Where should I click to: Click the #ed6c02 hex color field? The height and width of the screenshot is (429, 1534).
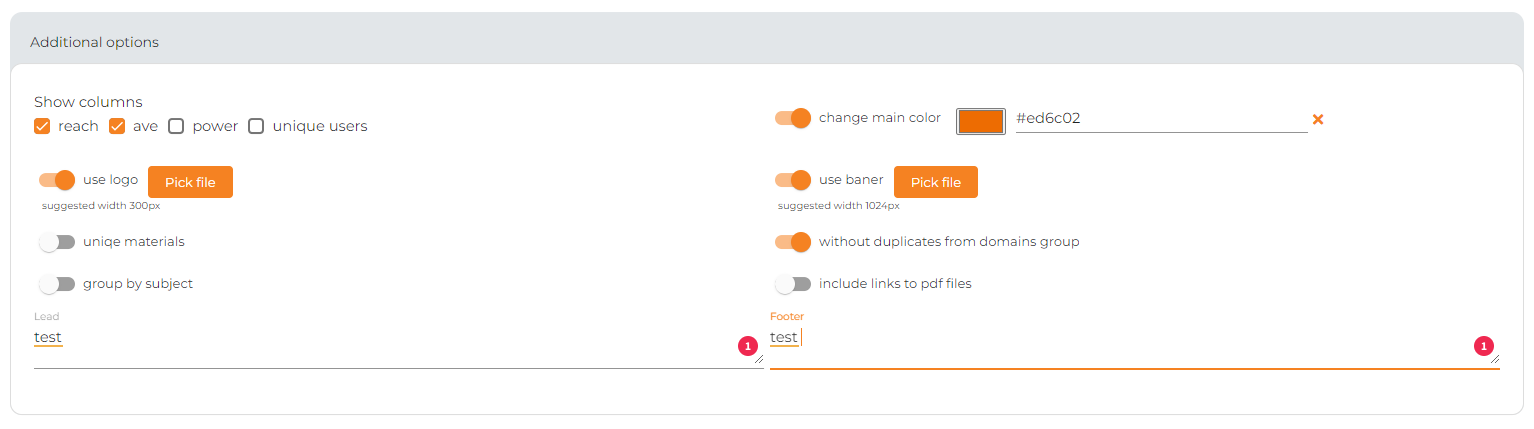click(1161, 119)
